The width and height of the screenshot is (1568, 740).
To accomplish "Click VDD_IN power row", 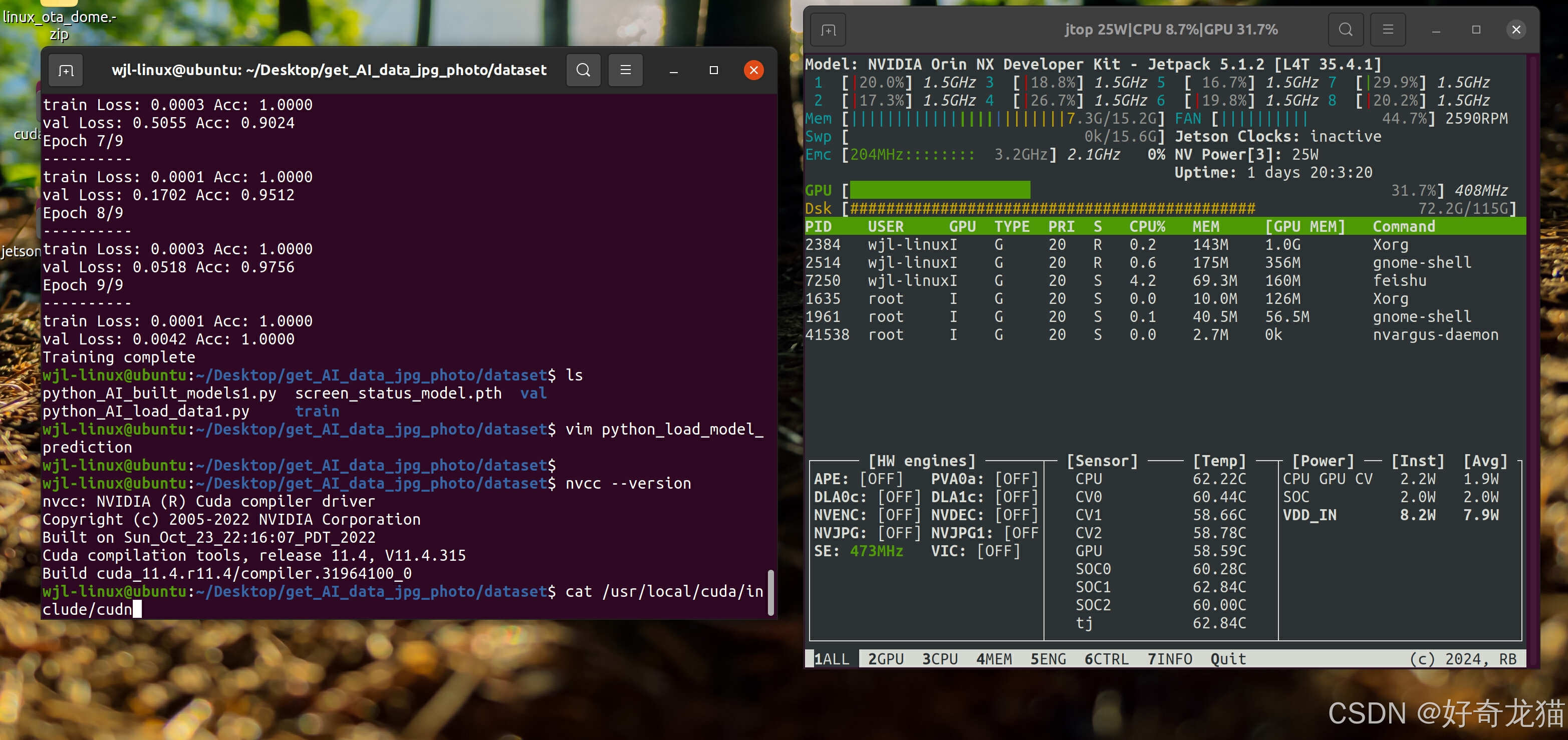I will click(1391, 515).
